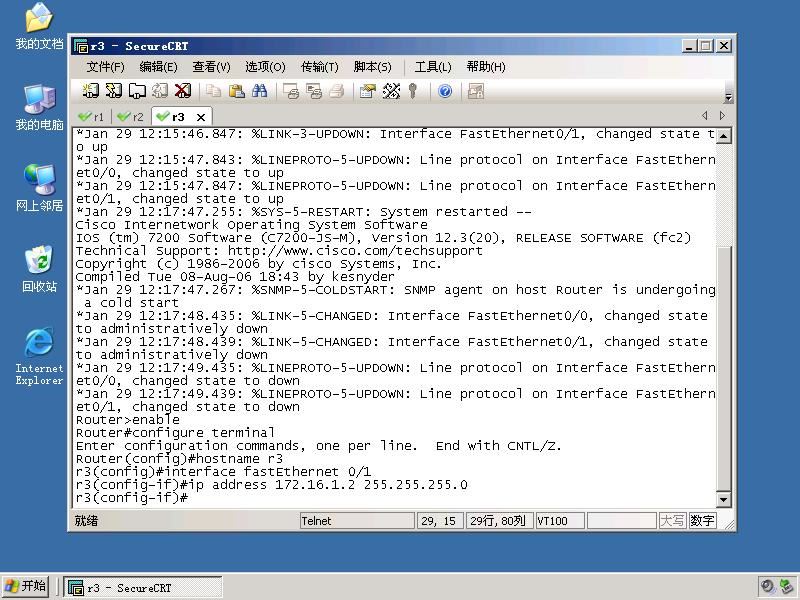The image size is (800, 600).
Task: Click the last 'r3(config-if)#' prompt line
Action: click(x=132, y=497)
